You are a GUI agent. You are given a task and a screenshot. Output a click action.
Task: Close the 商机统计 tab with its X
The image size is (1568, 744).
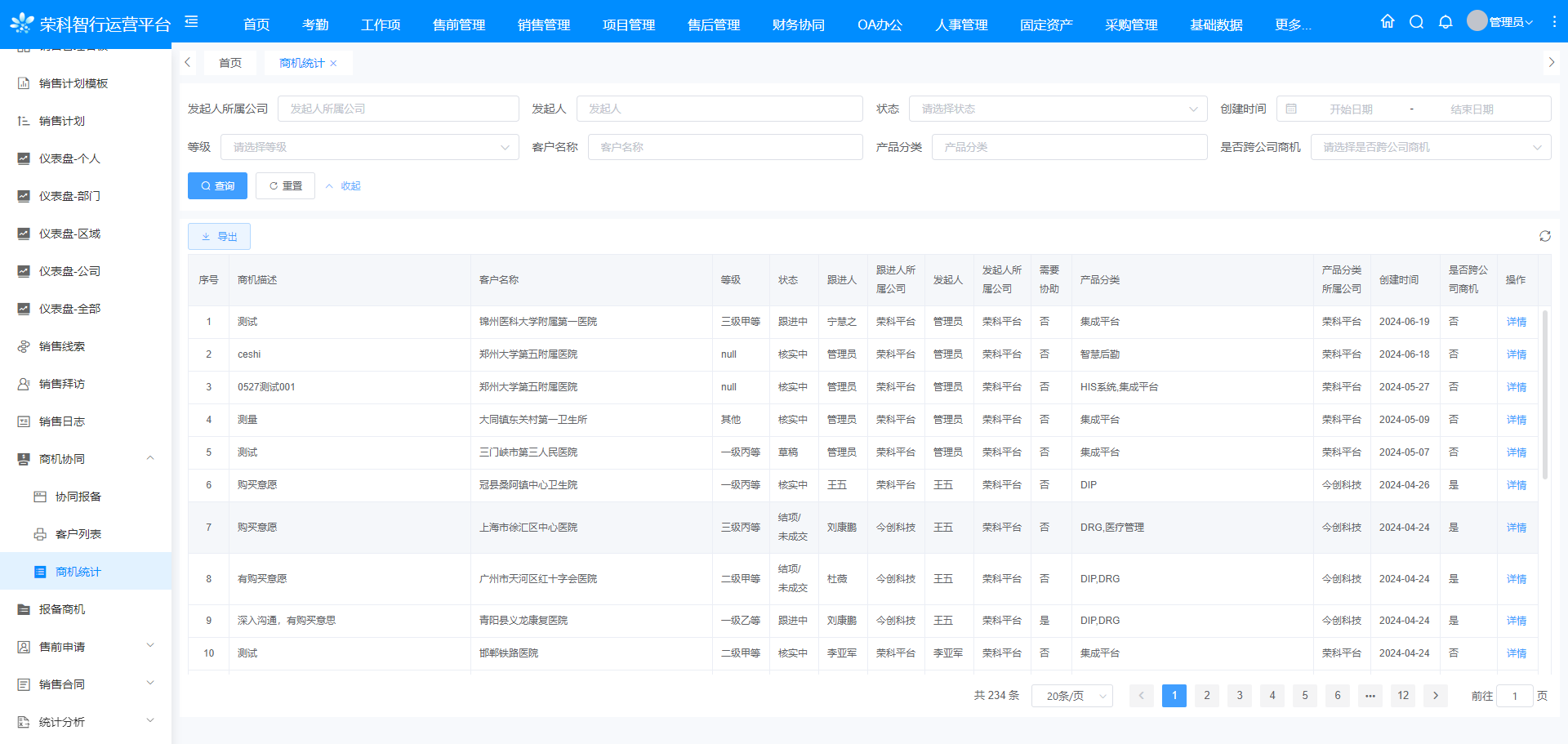pyautogui.click(x=333, y=64)
